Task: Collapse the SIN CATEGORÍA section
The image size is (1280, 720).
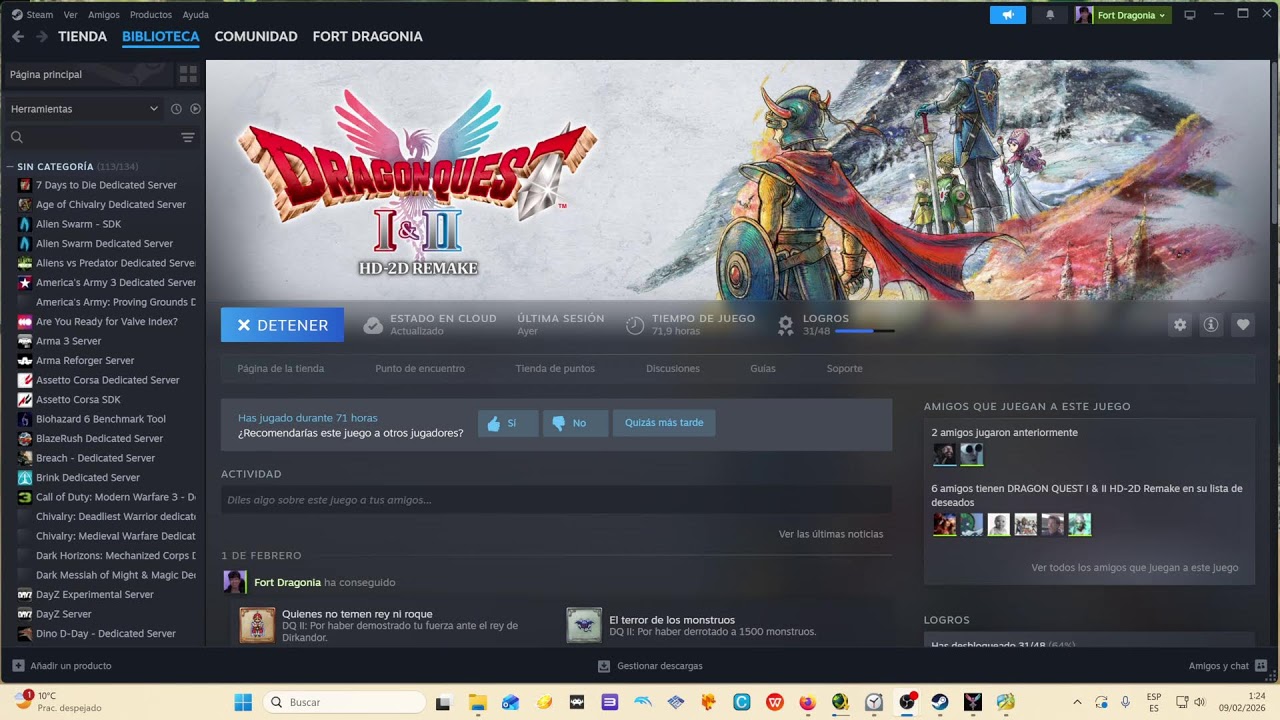Action: pos(10,167)
